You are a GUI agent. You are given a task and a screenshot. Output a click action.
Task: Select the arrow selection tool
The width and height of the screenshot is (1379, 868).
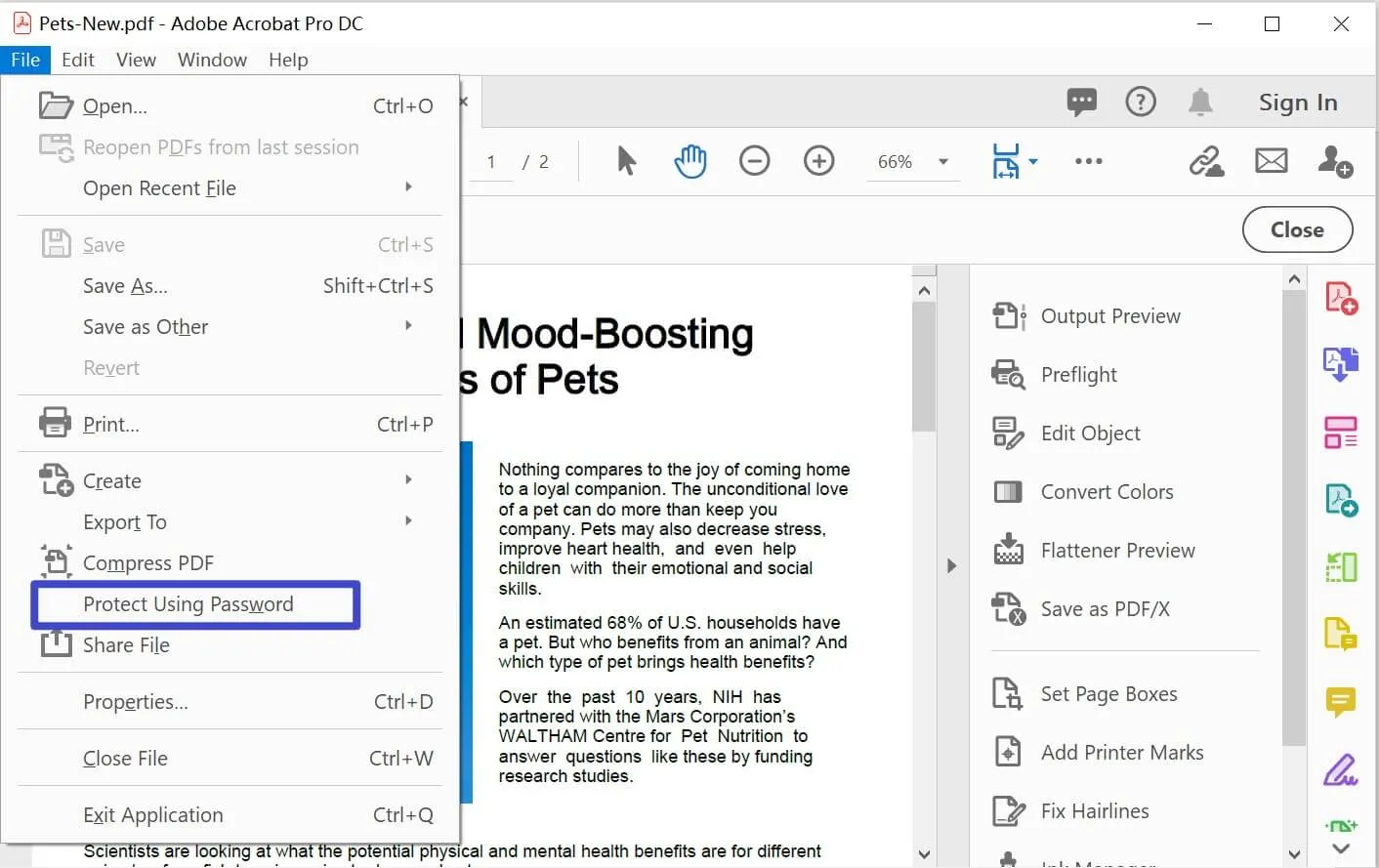coord(626,161)
